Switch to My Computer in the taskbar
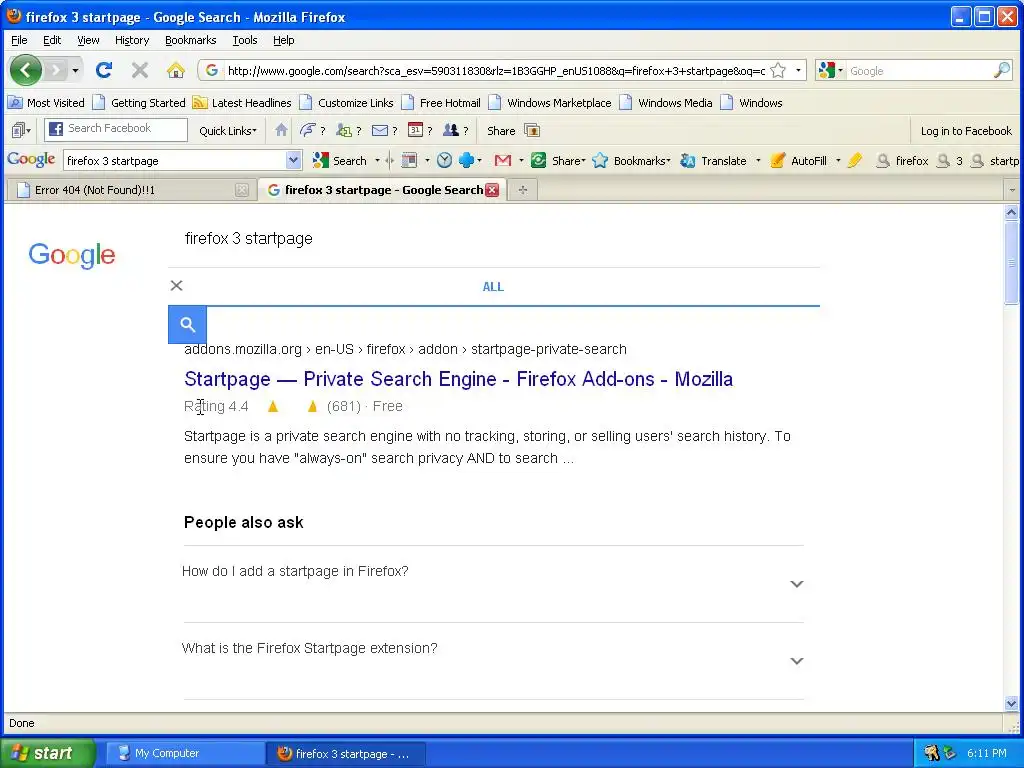 tap(185, 753)
